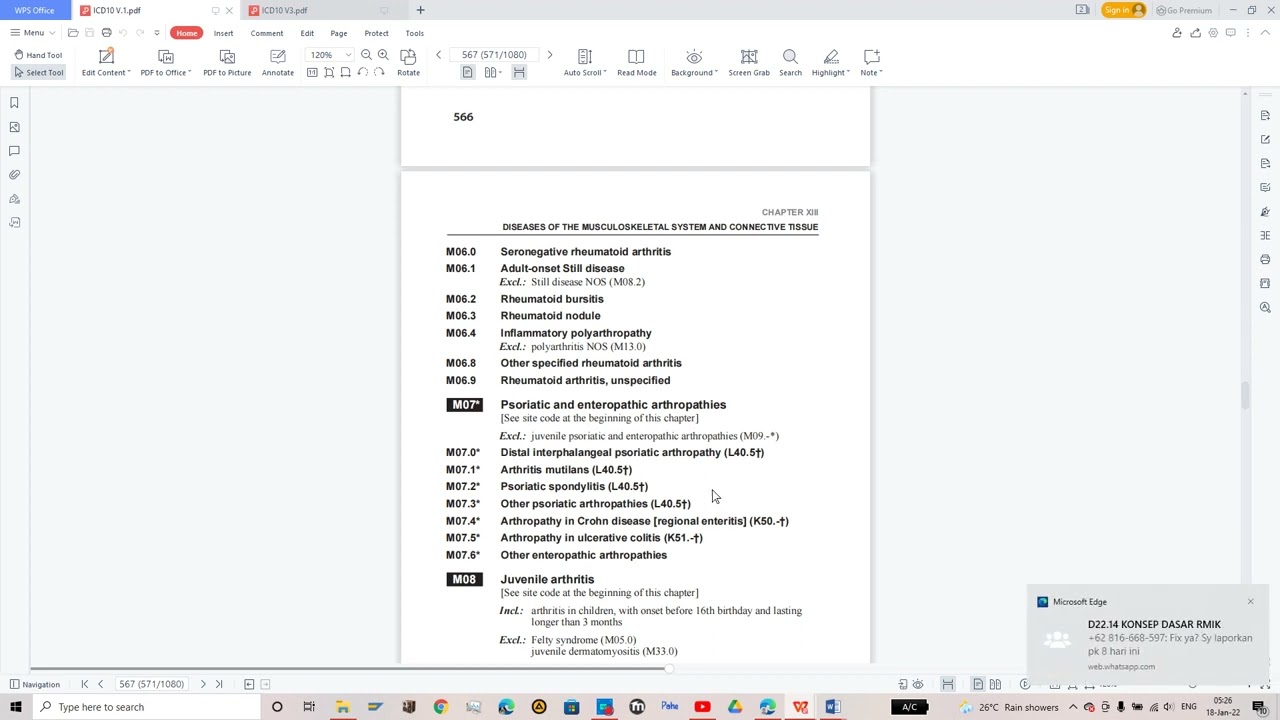Open the Protect tab
1280x720 pixels.
click(377, 33)
